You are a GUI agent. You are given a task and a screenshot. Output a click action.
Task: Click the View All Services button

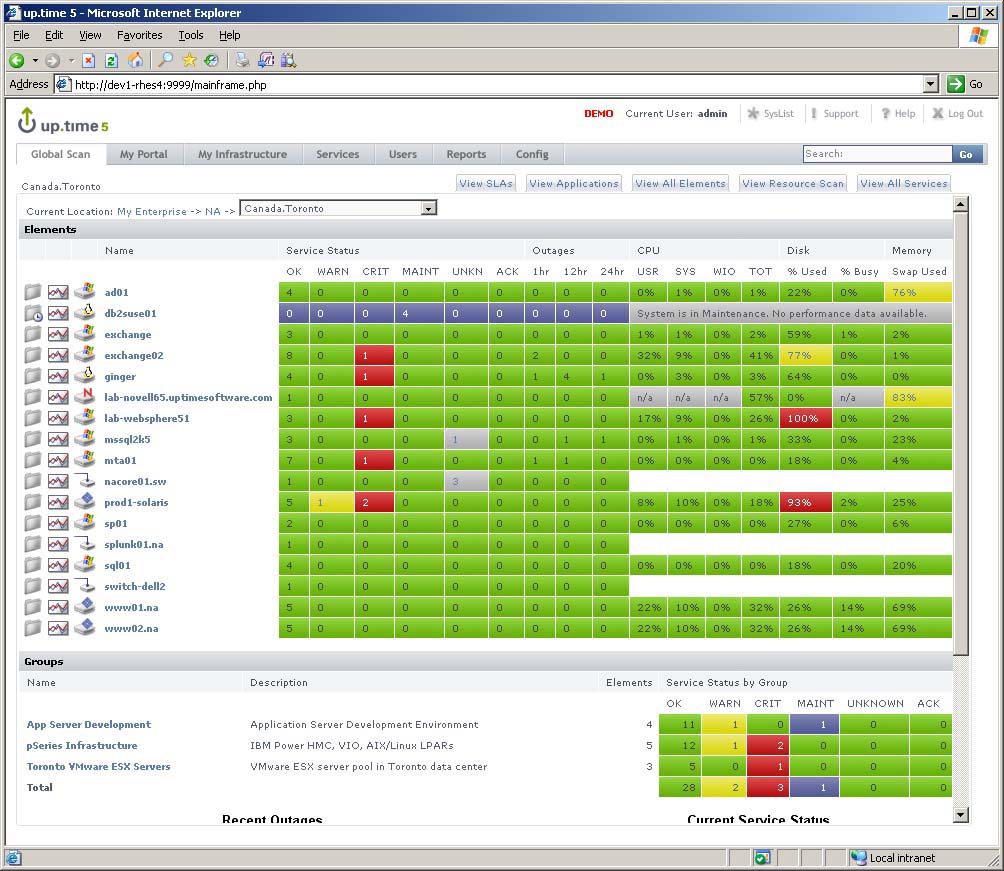903,184
